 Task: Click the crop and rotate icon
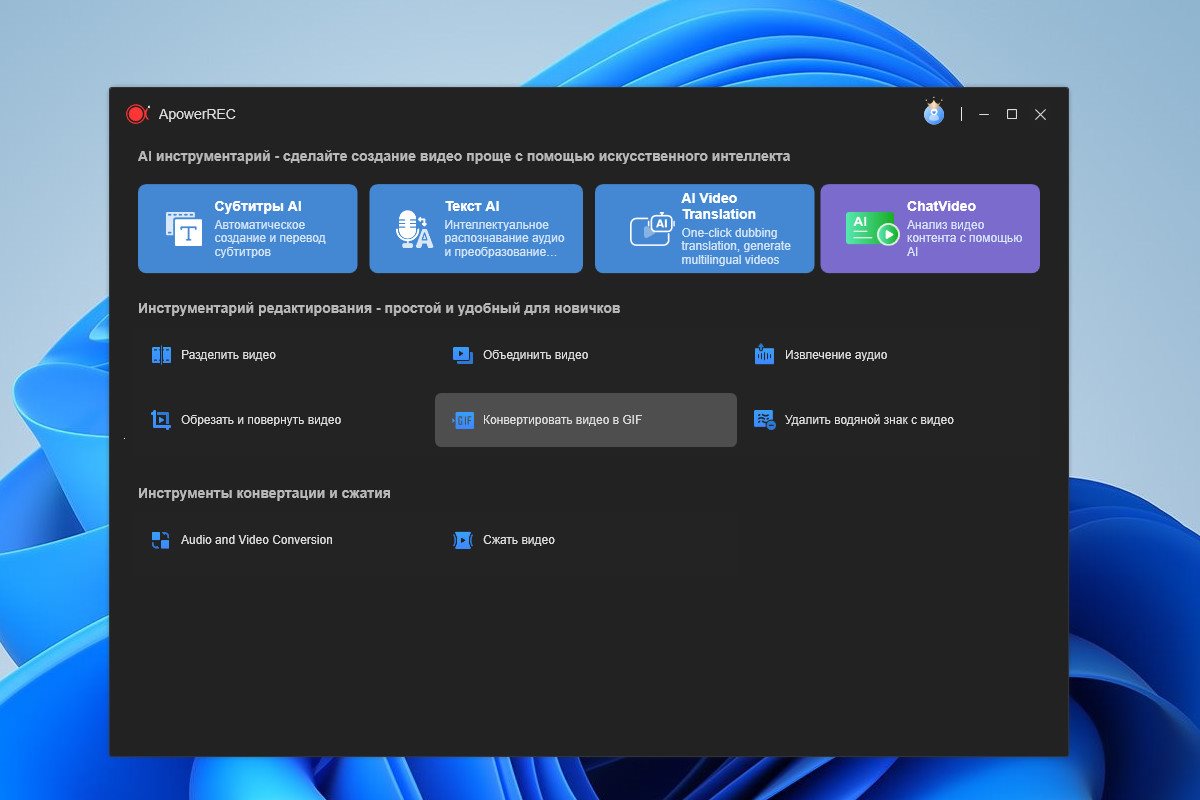tap(161, 420)
